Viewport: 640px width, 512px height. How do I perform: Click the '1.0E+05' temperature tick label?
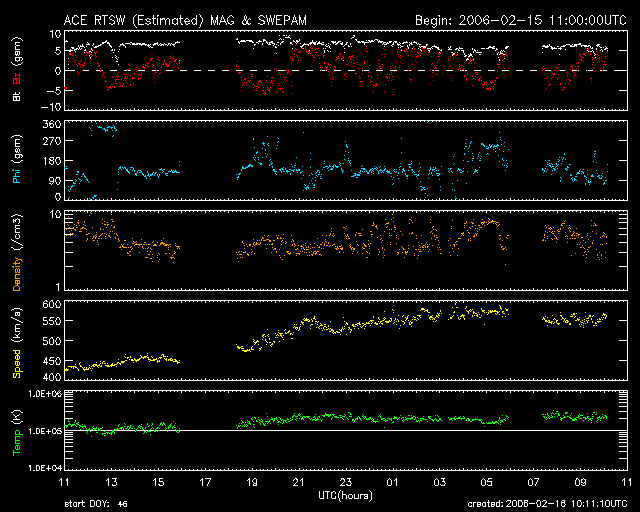45,431
